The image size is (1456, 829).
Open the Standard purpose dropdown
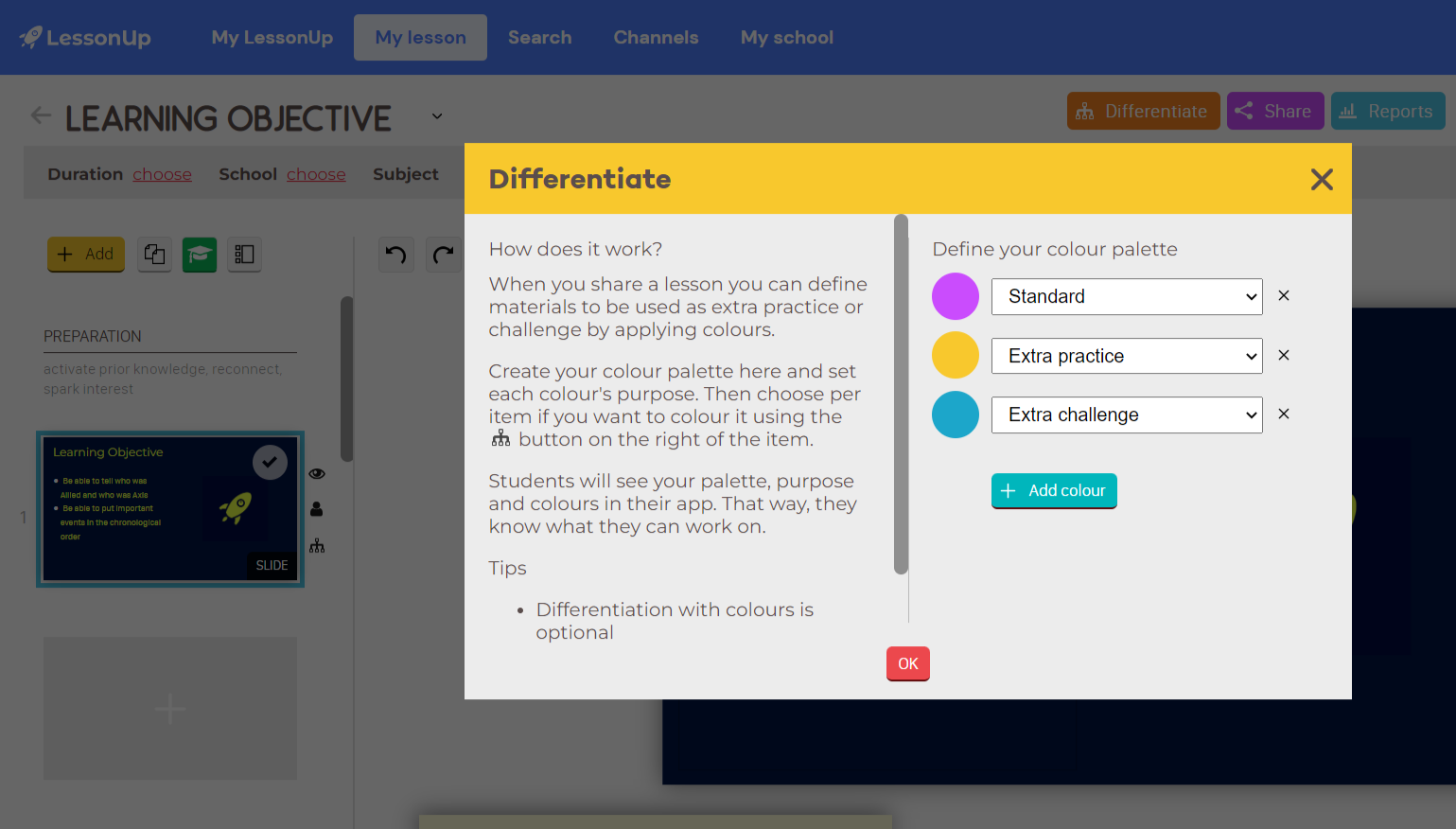1126,296
